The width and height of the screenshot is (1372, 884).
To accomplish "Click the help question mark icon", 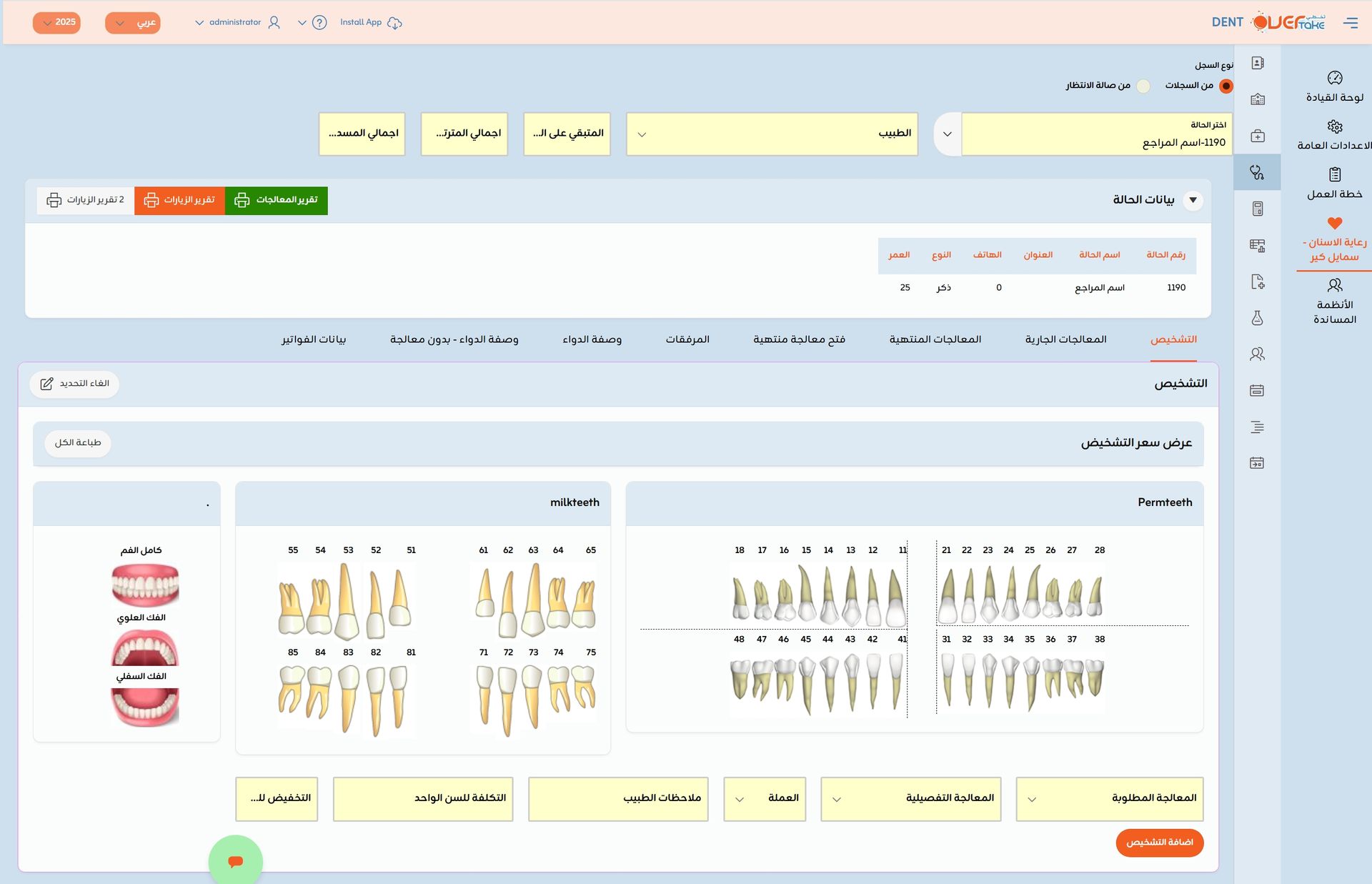I will click(x=319, y=22).
